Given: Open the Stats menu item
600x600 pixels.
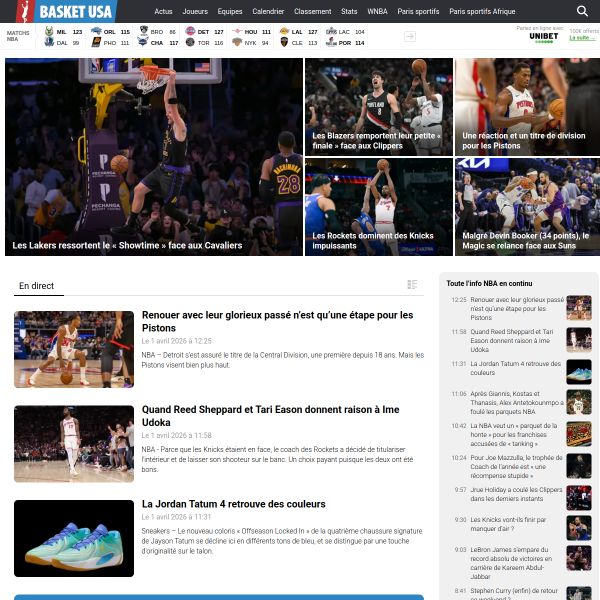Looking at the screenshot, I should pos(349,11).
